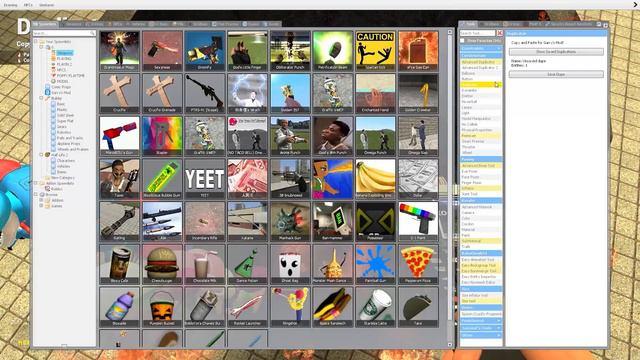This screenshot has height=360, width=640.
Task: Choose the blue paint splat Paintball Gun icon
Action: coord(375,264)
